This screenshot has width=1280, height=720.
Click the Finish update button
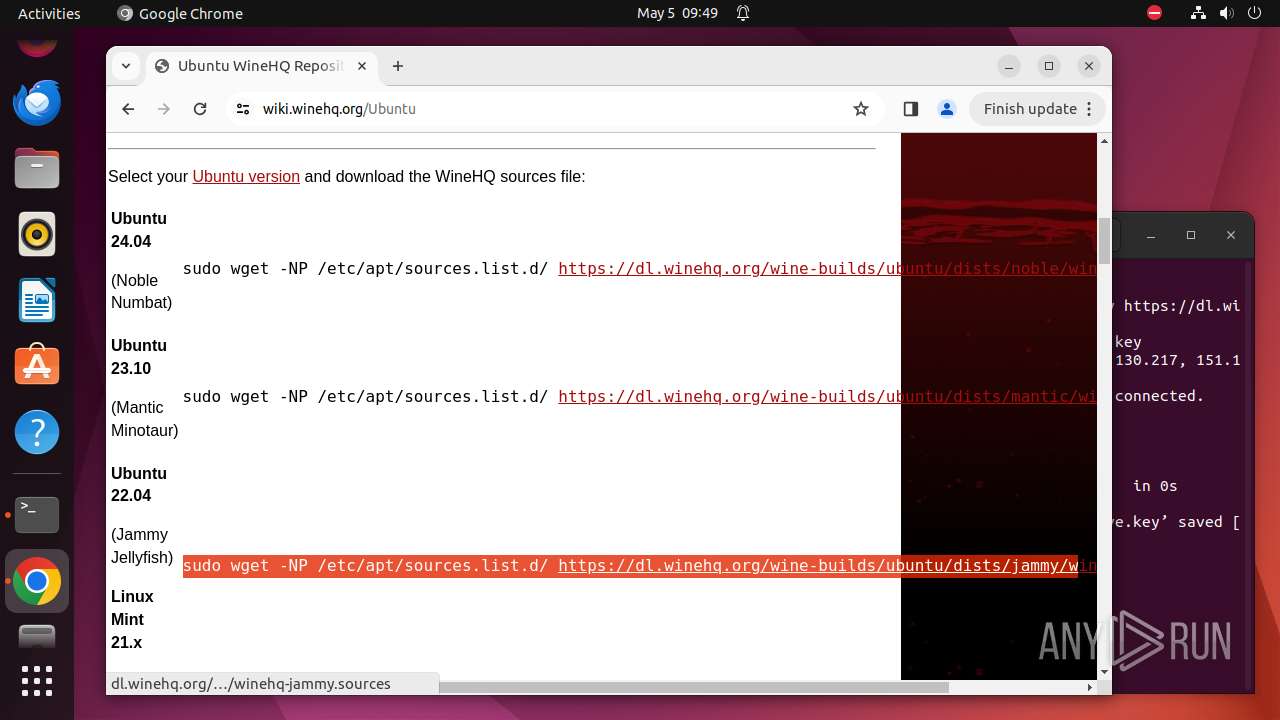tap(1037, 109)
